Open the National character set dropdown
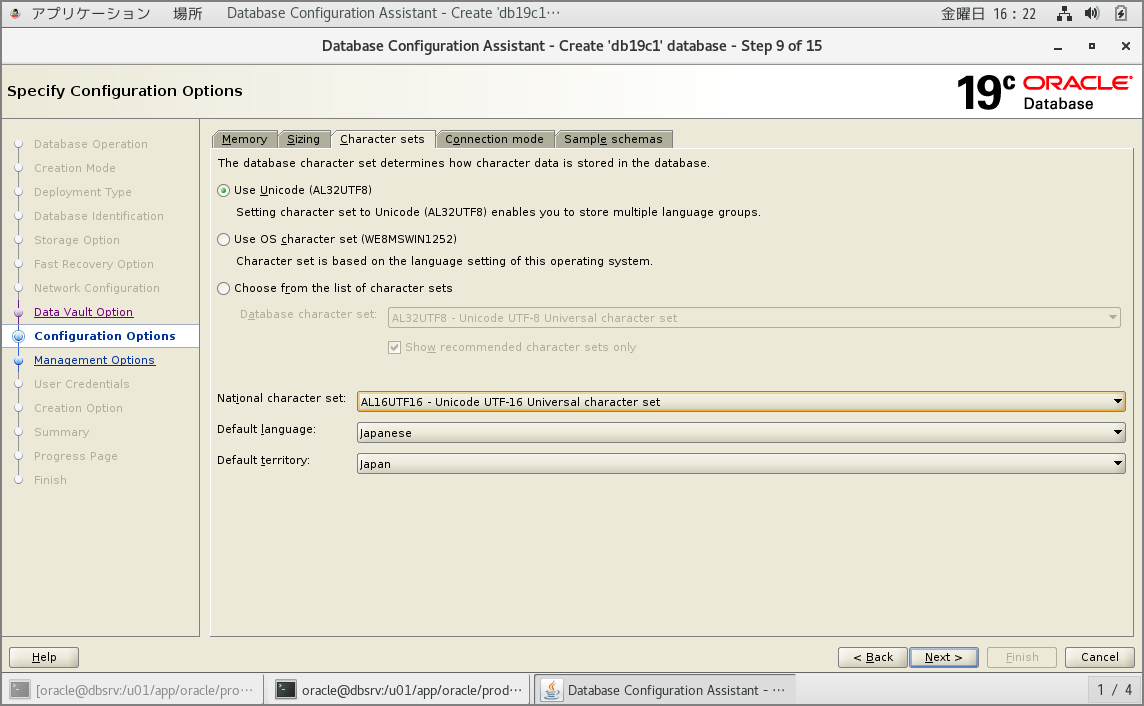 [x=740, y=402]
